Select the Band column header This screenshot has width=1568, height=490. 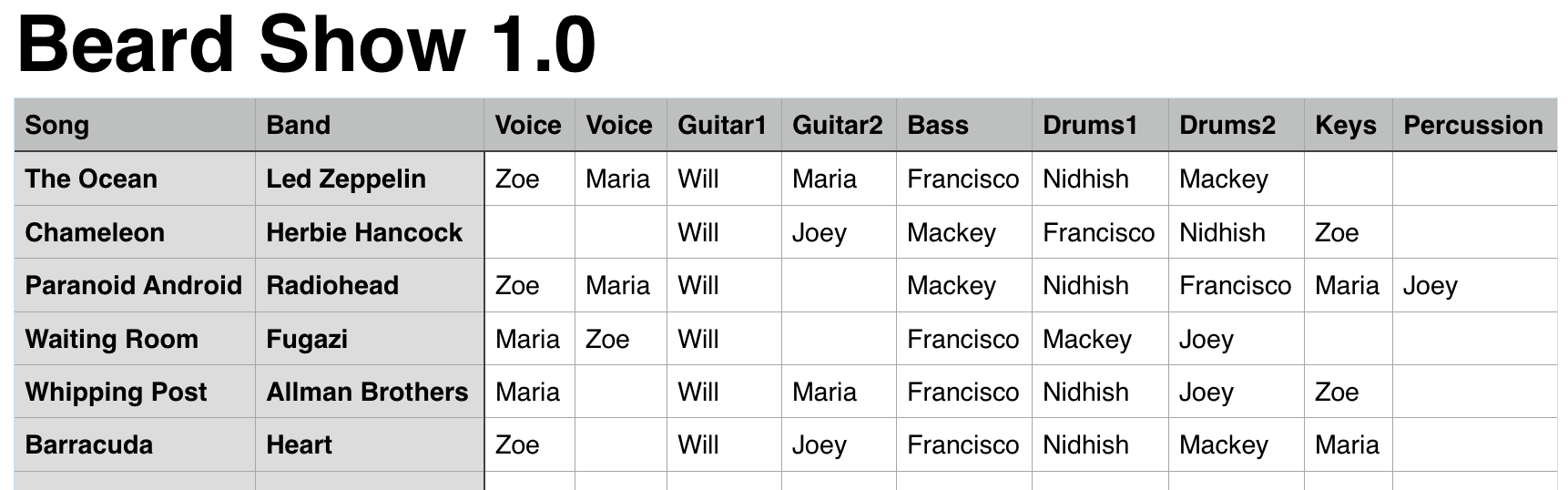coord(370,125)
